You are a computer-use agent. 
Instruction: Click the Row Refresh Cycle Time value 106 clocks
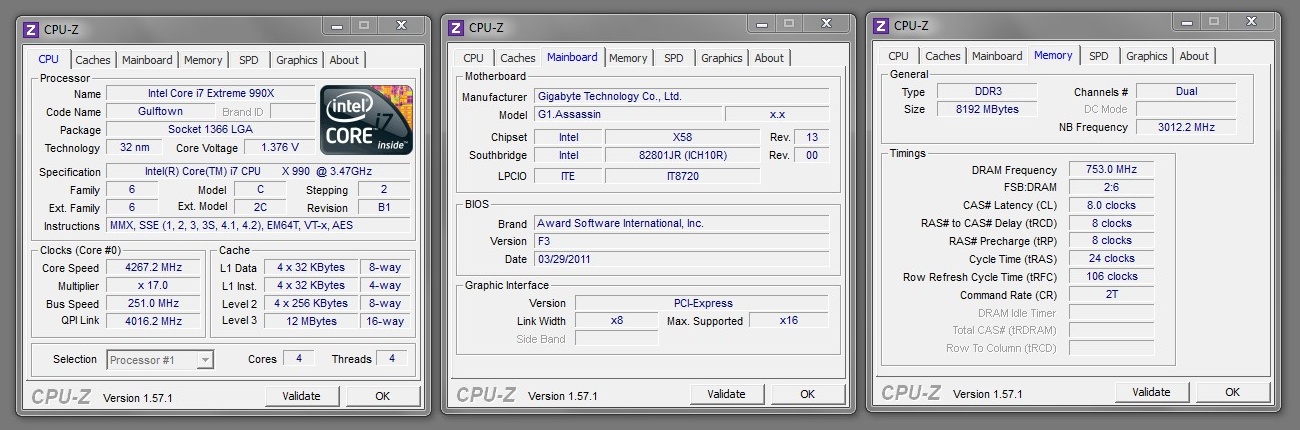(1112, 277)
